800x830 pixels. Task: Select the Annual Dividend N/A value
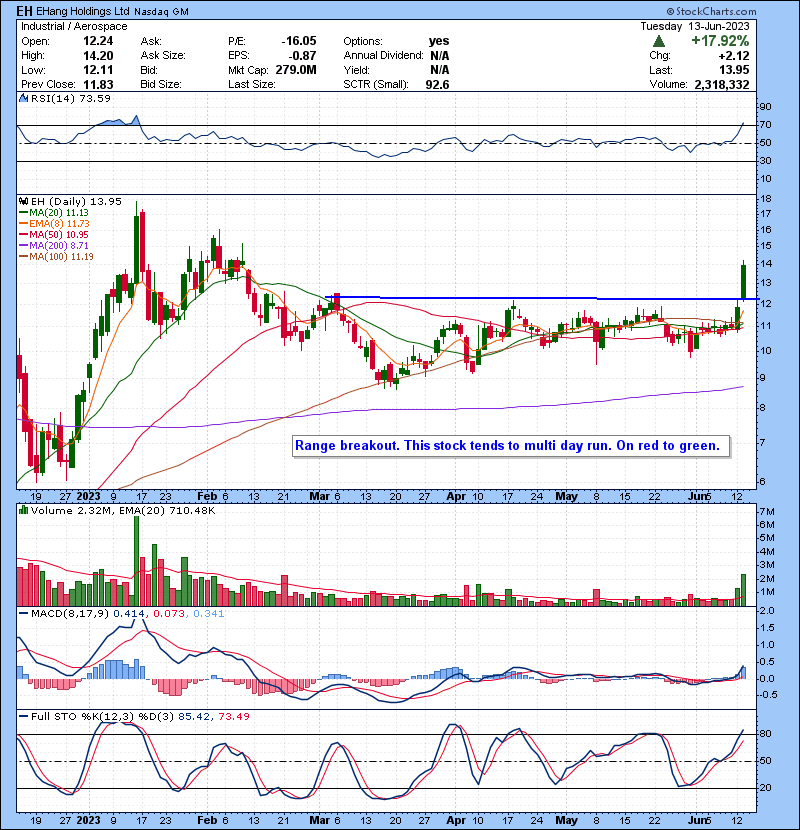pyautogui.click(x=439, y=56)
